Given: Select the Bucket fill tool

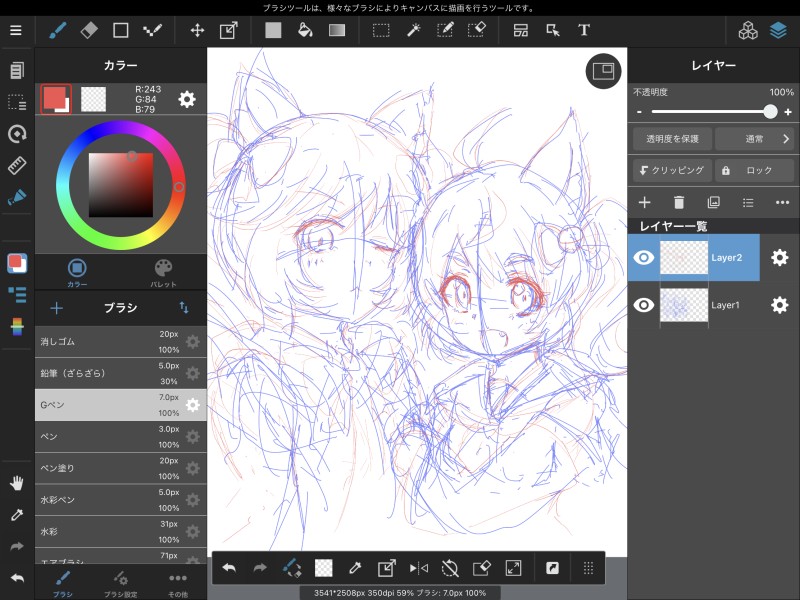Looking at the screenshot, I should [305, 30].
